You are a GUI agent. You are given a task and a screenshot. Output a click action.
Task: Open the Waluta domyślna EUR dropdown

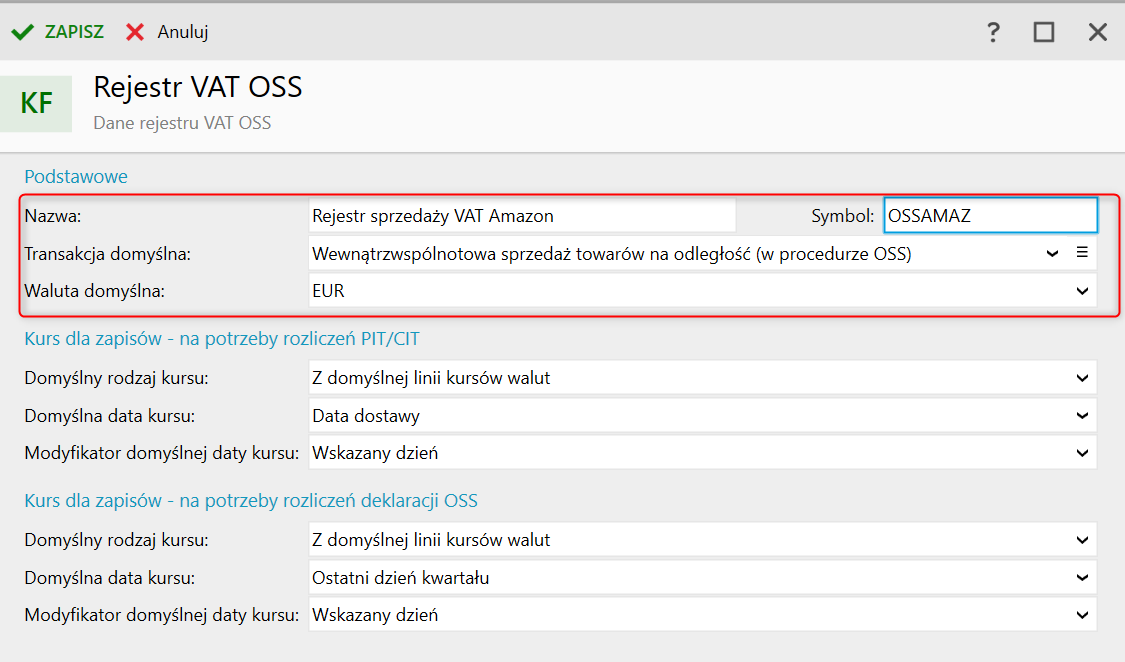1082,291
